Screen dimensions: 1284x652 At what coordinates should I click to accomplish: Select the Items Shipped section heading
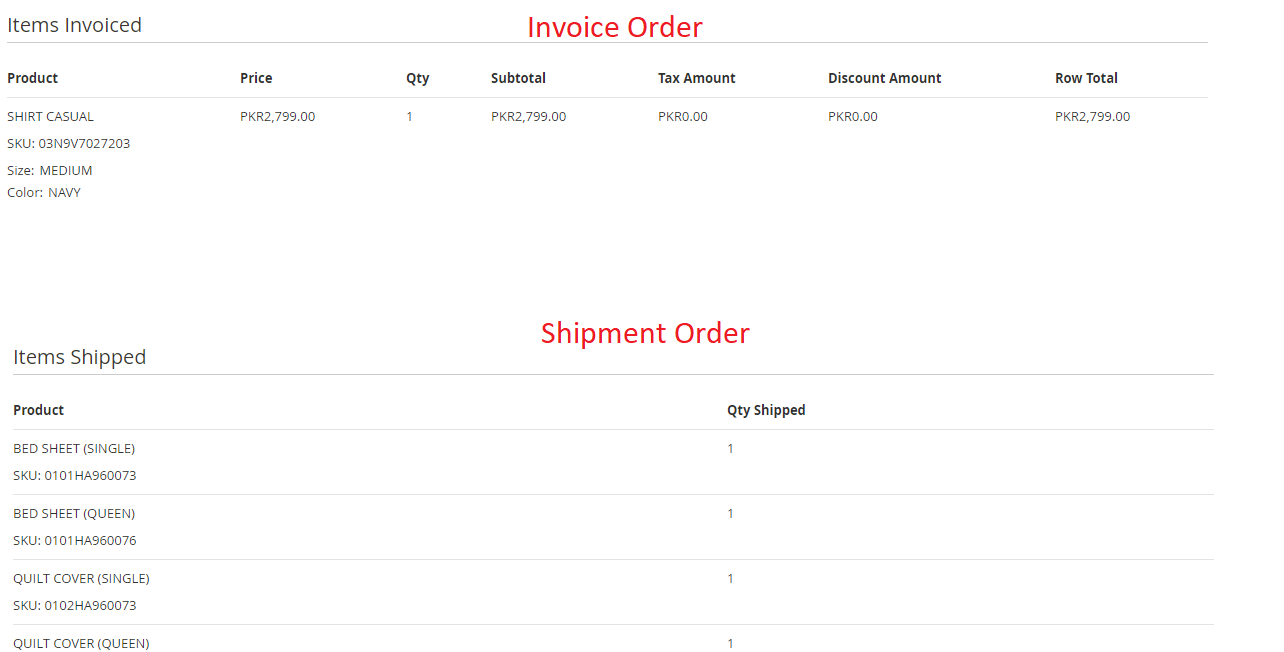pos(79,357)
